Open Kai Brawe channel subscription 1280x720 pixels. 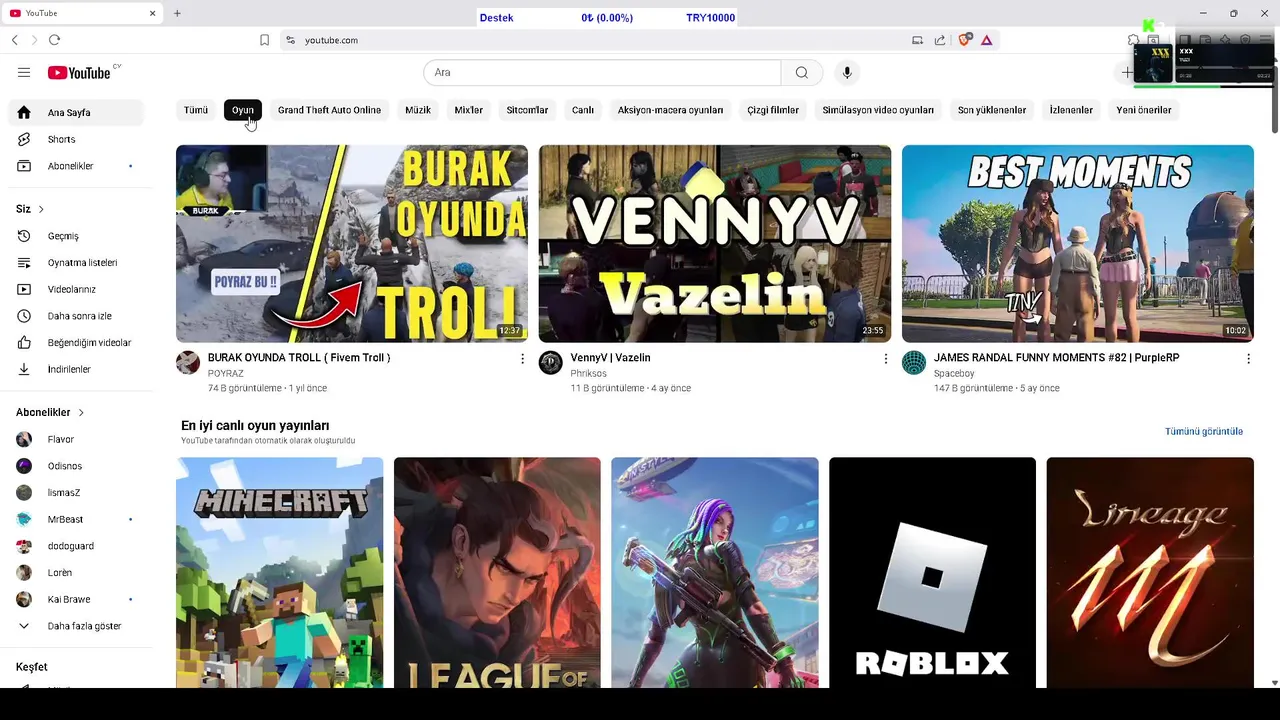(77, 599)
